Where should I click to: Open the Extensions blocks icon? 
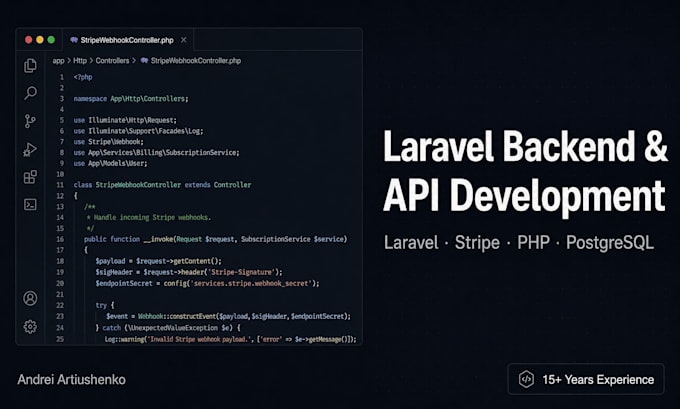[x=30, y=177]
